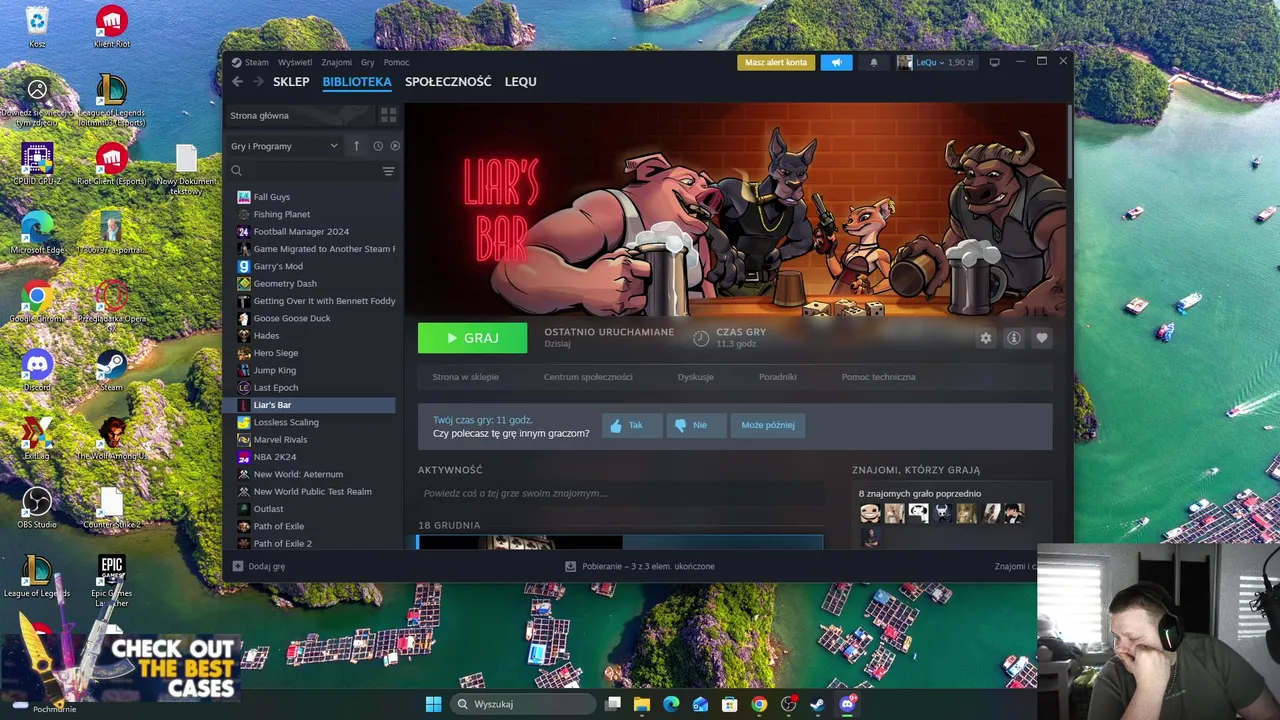Click the Wyszukaj taskbar search box
Image resolution: width=1280 pixels, height=720 pixels.
pos(522,704)
